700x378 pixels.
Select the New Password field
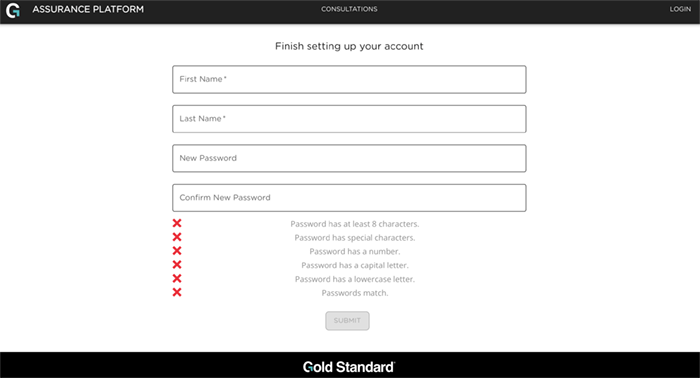point(349,158)
